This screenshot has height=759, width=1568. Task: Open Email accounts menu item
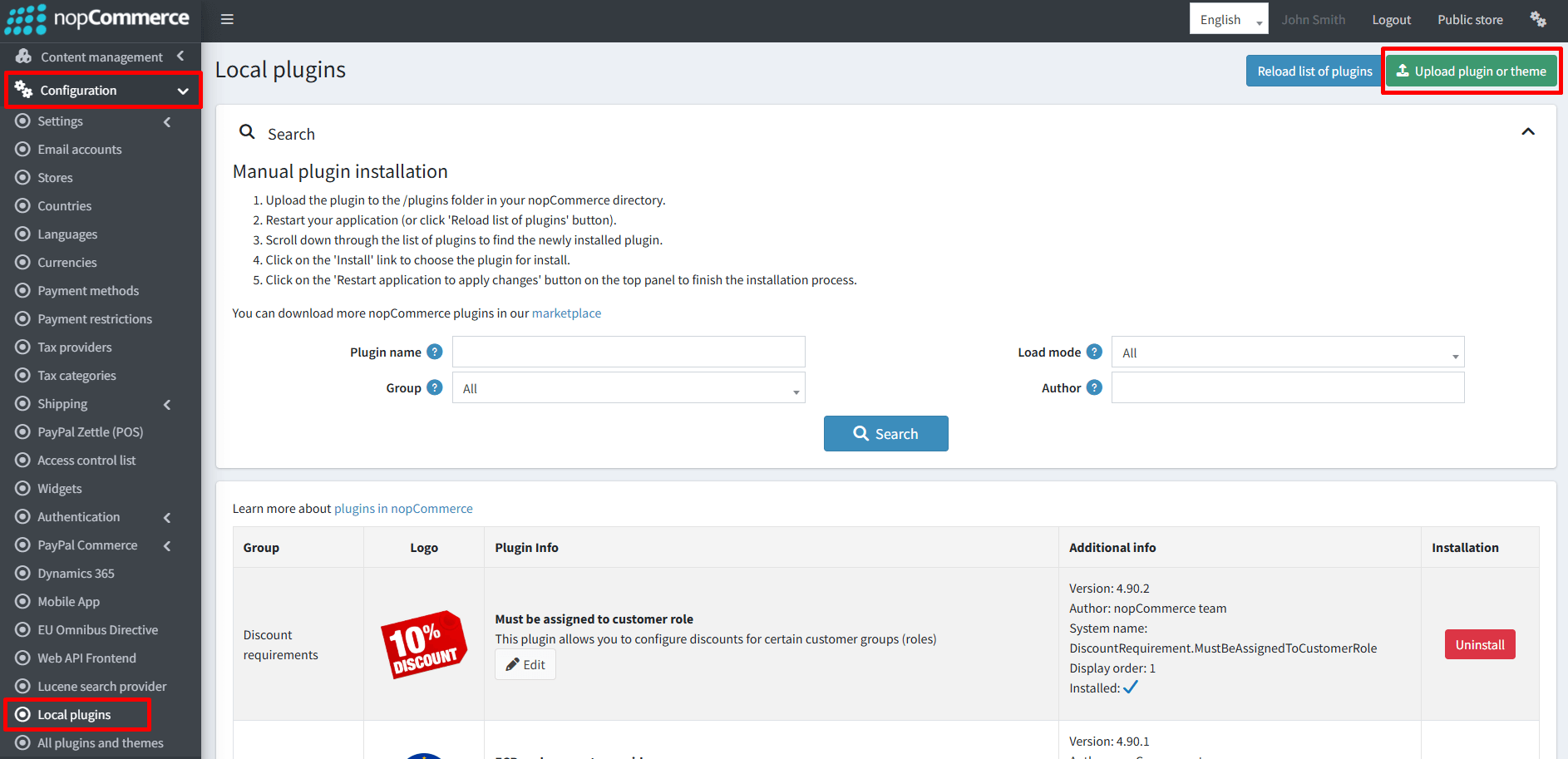click(x=80, y=150)
